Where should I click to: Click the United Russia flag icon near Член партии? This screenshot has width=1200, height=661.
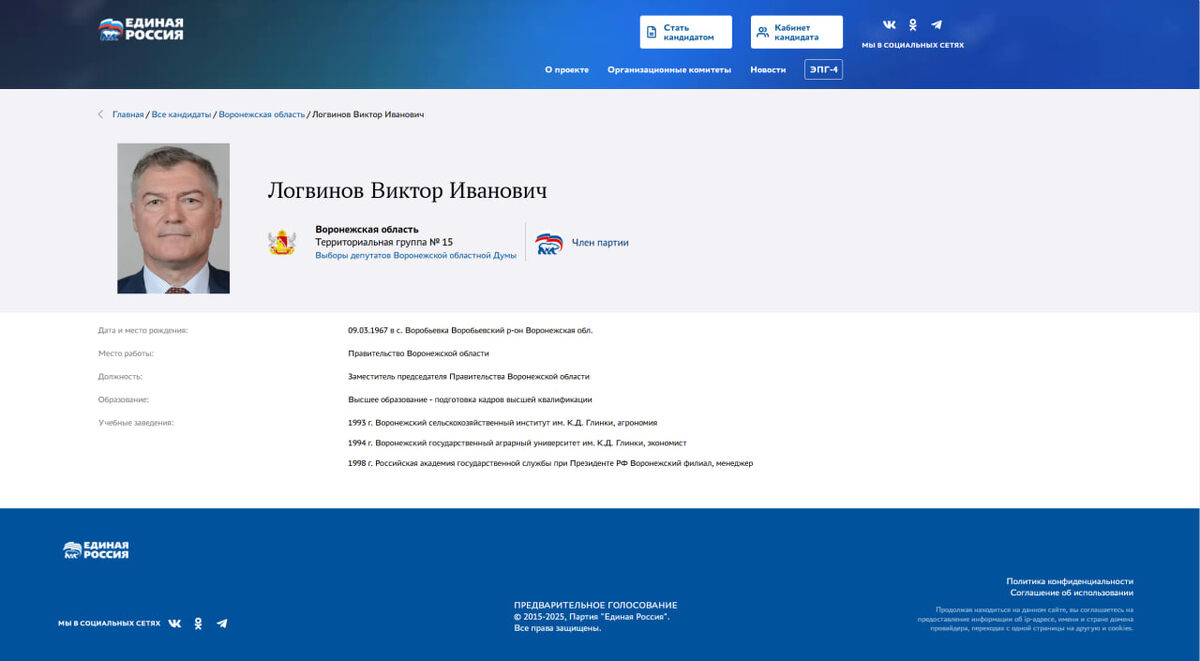coord(547,242)
